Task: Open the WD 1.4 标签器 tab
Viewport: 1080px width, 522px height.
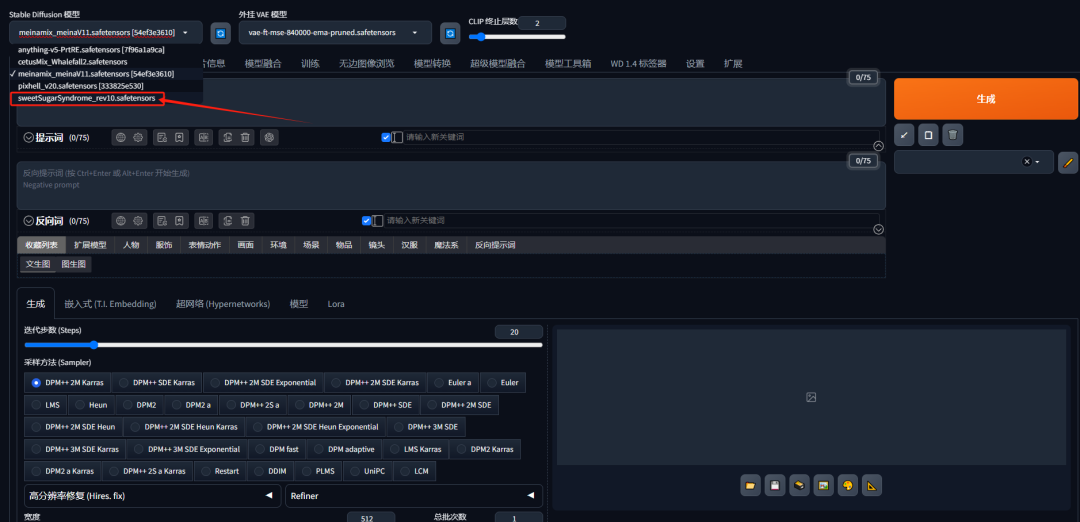Action: [x=638, y=63]
